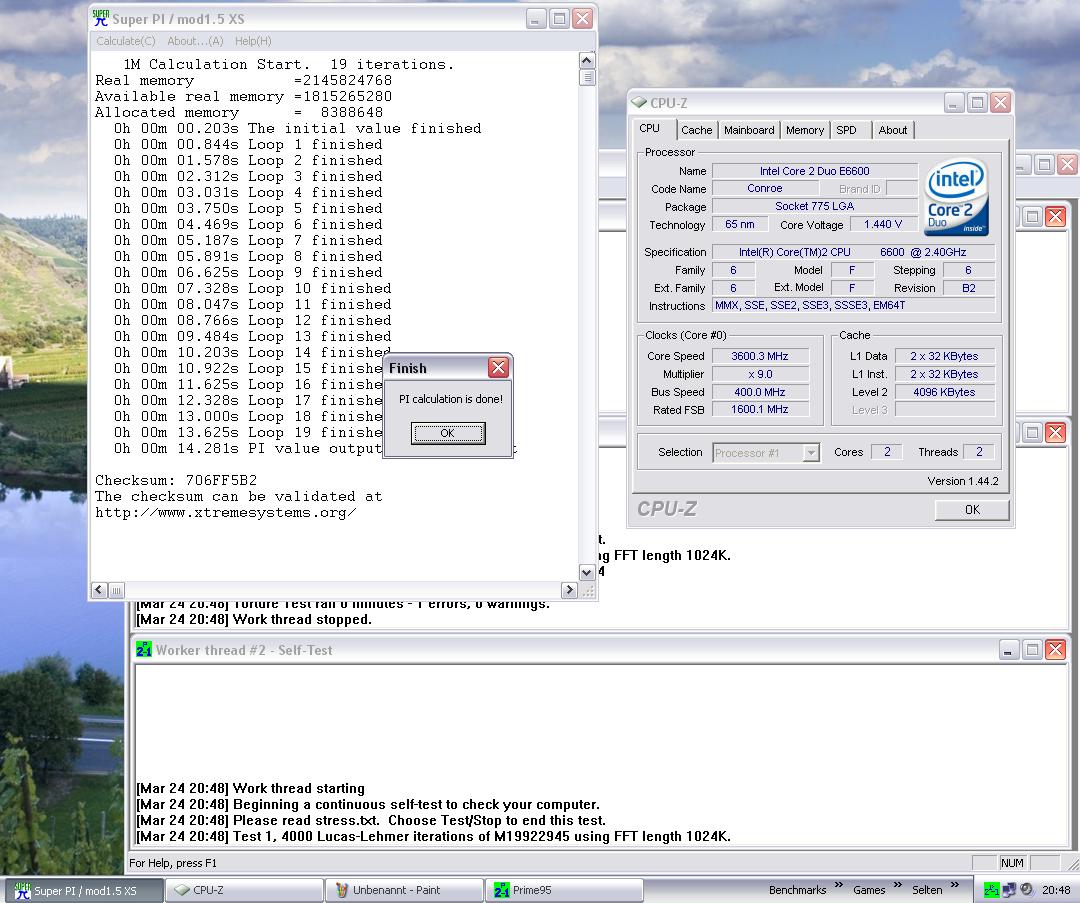1080x903 pixels.
Task: Click the Super PI resize grip corner
Action: 588,590
